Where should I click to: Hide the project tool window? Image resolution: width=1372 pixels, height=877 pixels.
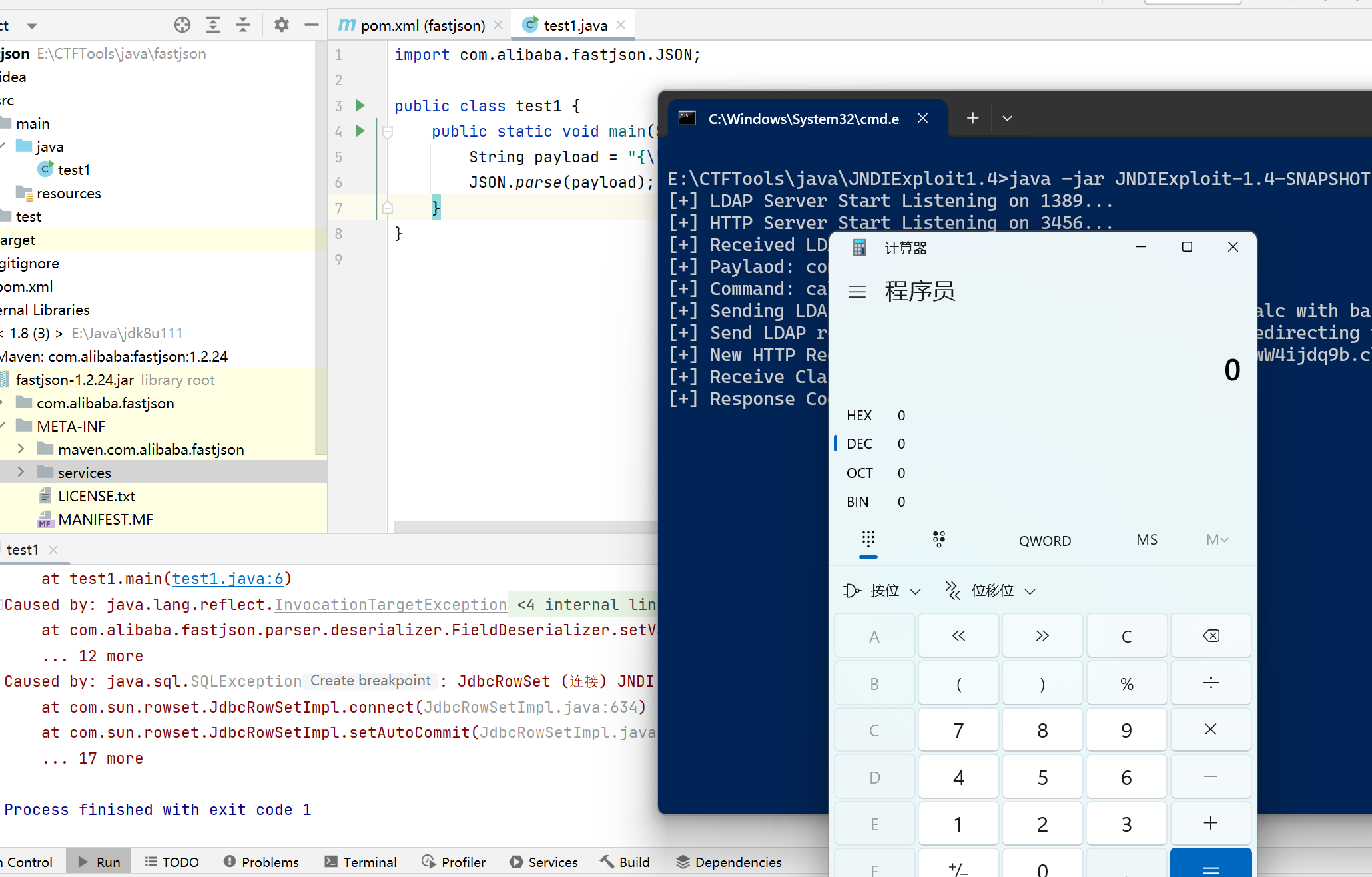click(x=311, y=25)
